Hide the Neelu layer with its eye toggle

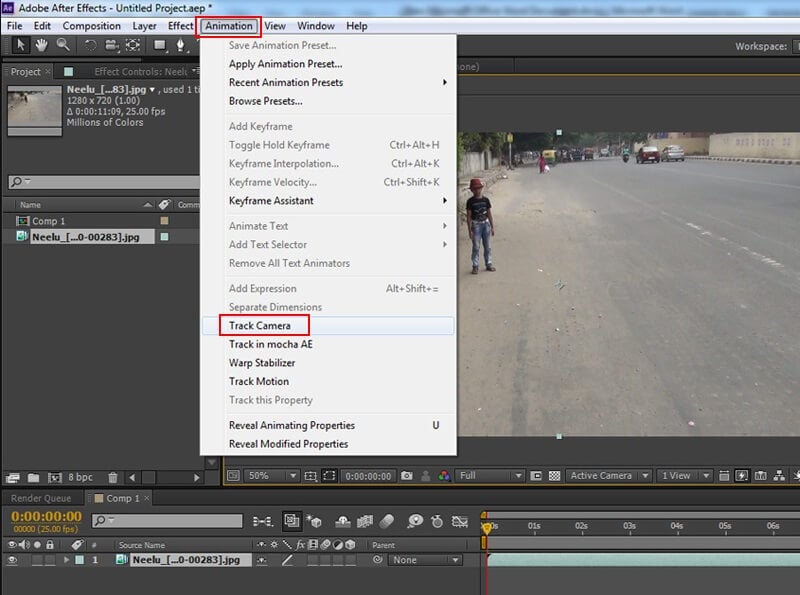coord(13,559)
